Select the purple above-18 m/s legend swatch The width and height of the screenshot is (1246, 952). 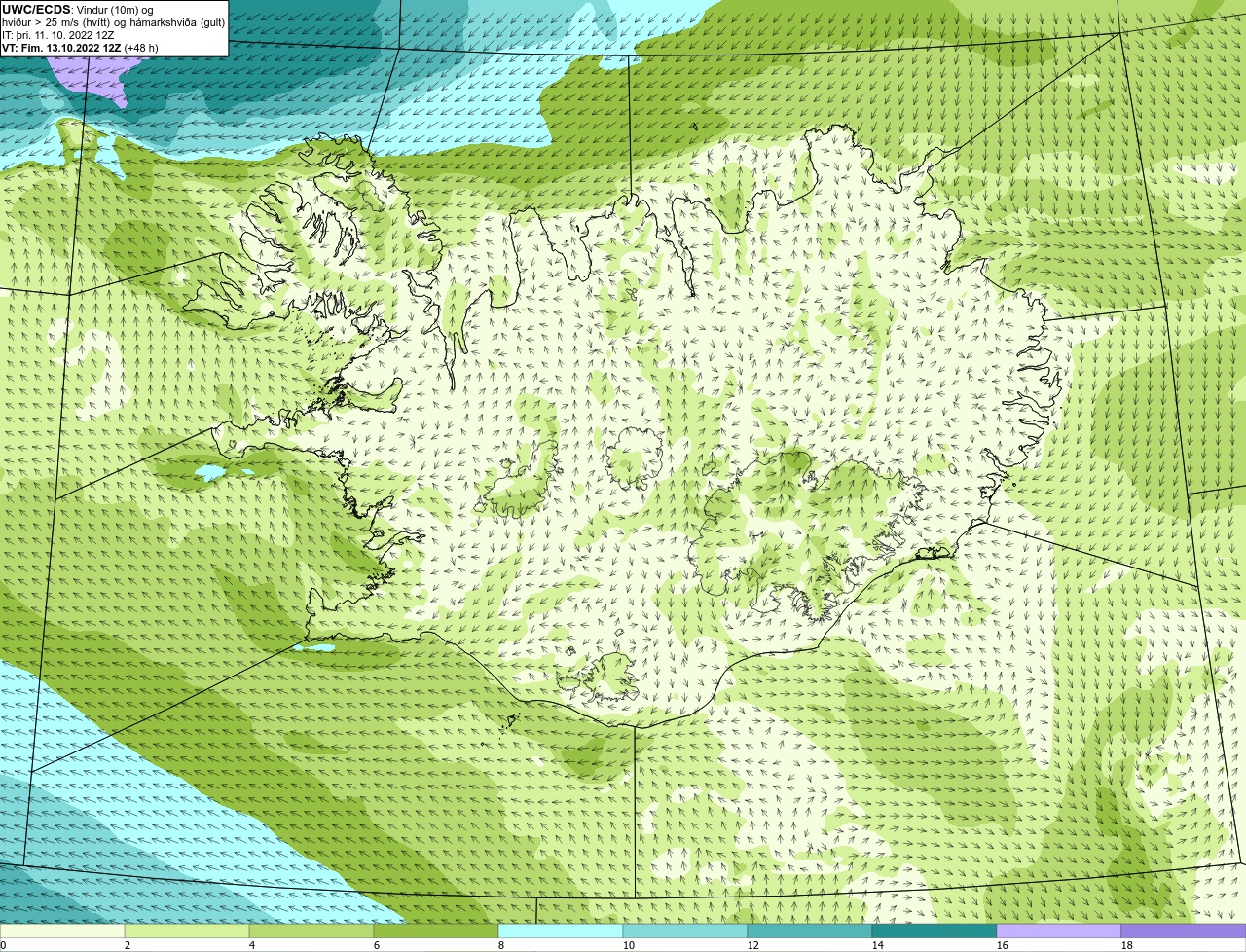point(1184,932)
